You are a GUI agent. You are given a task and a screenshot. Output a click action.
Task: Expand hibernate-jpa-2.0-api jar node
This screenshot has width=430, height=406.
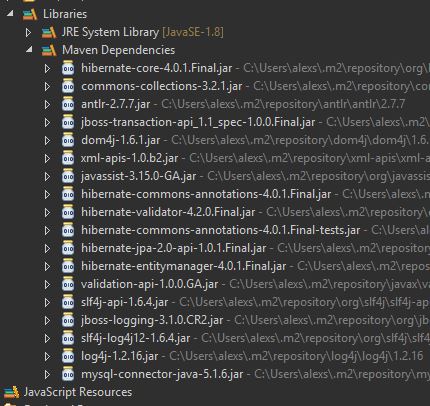[47, 248]
